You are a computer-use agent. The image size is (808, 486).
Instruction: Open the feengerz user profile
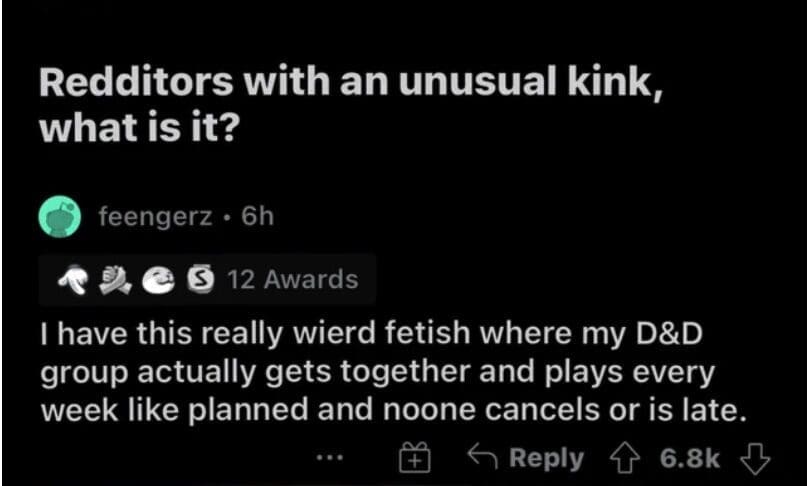(154, 217)
